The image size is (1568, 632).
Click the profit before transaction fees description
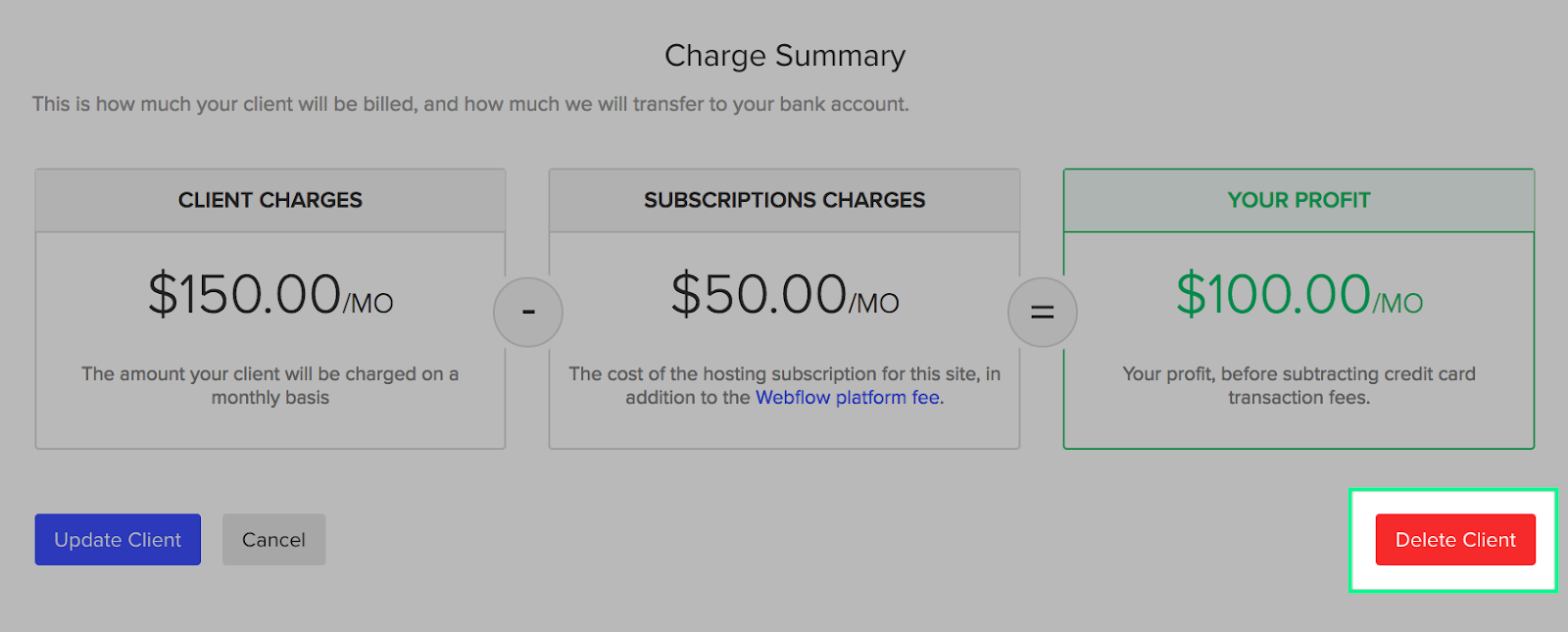1298,385
